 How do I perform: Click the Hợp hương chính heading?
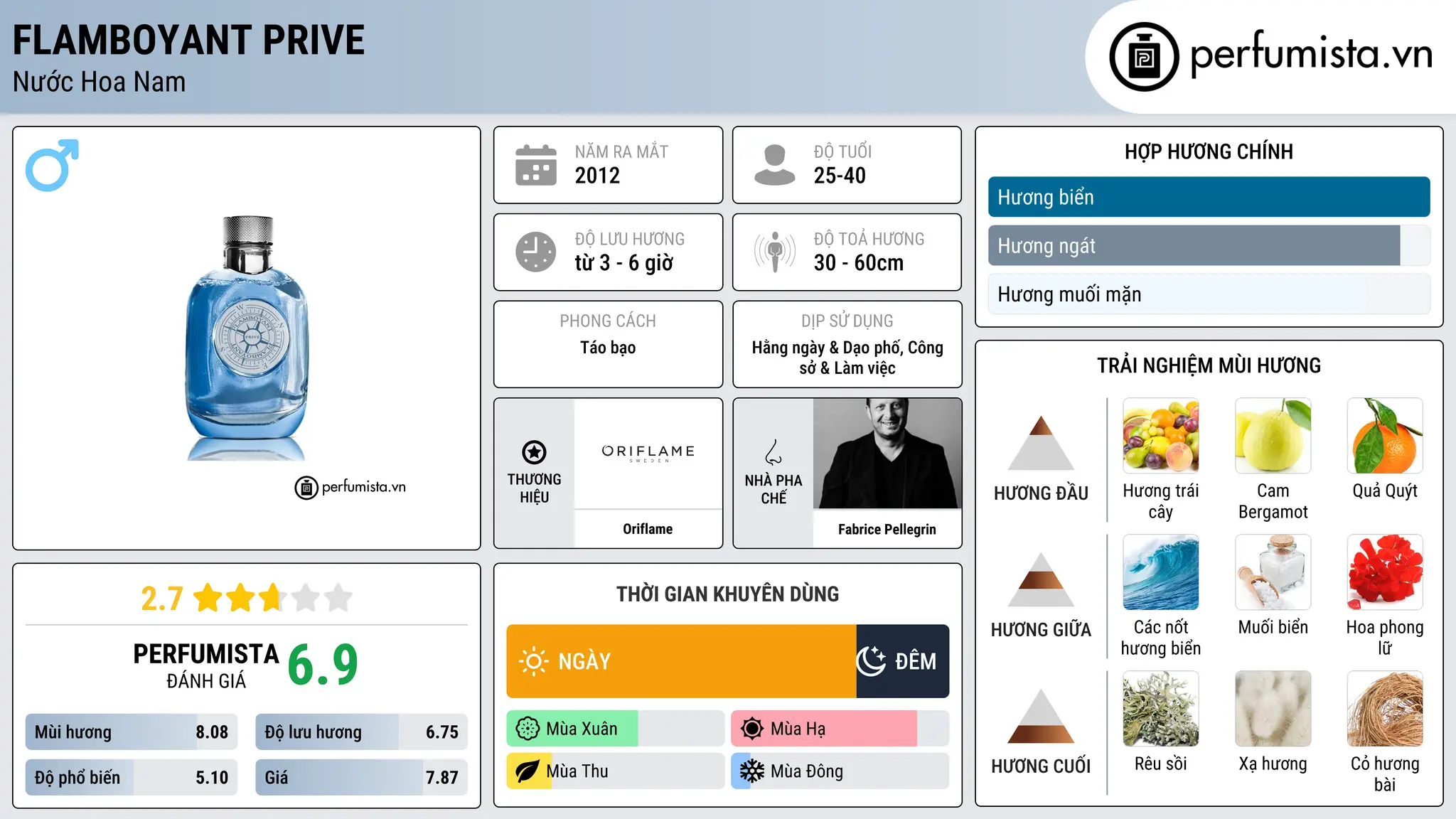pyautogui.click(x=1209, y=151)
